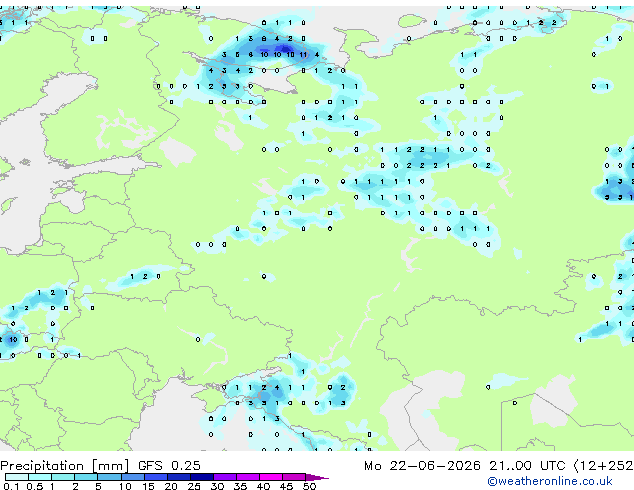634x490 pixels.
Task: Click the legend arrow tip beyond 50
Action: point(317,477)
